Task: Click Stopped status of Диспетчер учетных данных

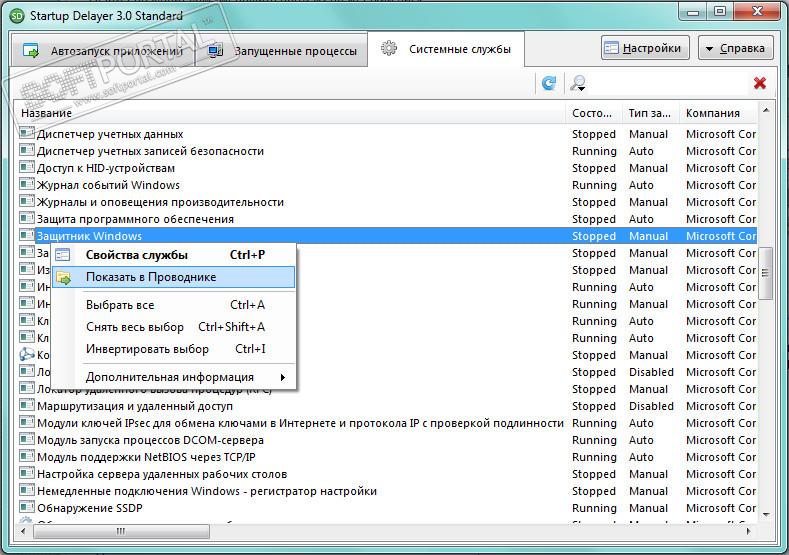Action: click(594, 134)
